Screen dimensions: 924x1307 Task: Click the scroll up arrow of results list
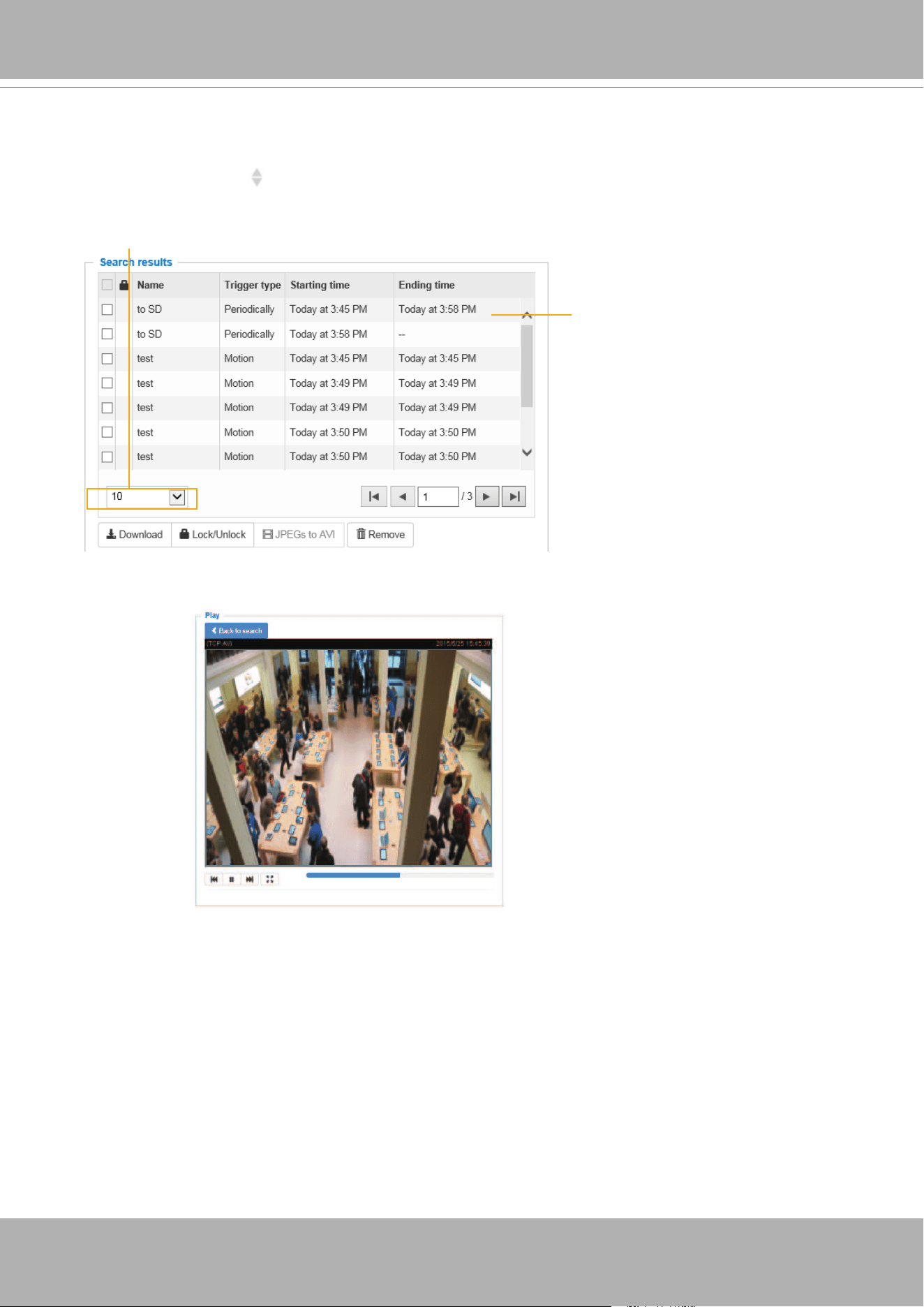(x=527, y=316)
